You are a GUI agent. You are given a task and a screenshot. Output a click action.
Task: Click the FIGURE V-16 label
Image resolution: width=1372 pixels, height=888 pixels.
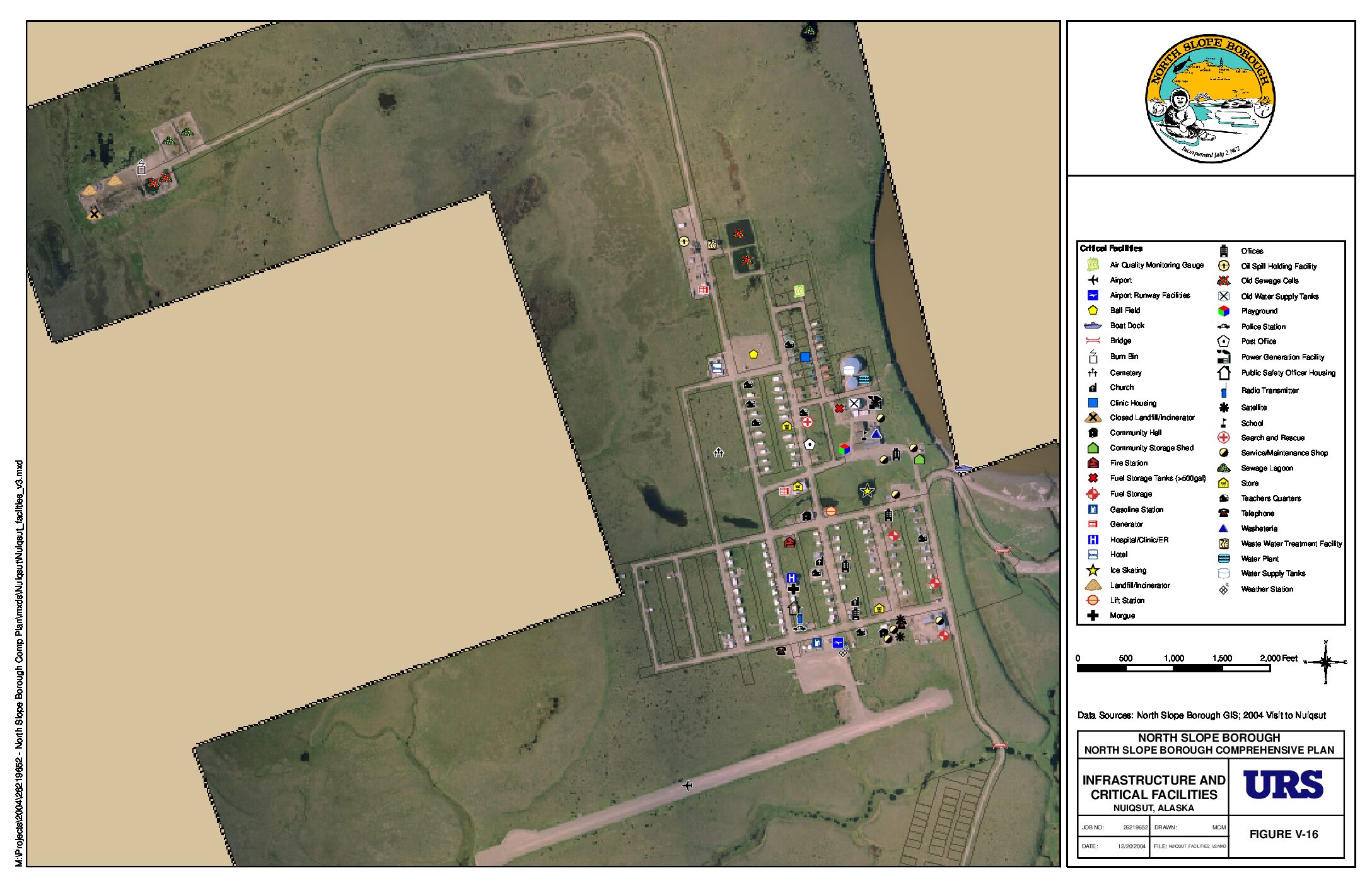click(x=1284, y=834)
